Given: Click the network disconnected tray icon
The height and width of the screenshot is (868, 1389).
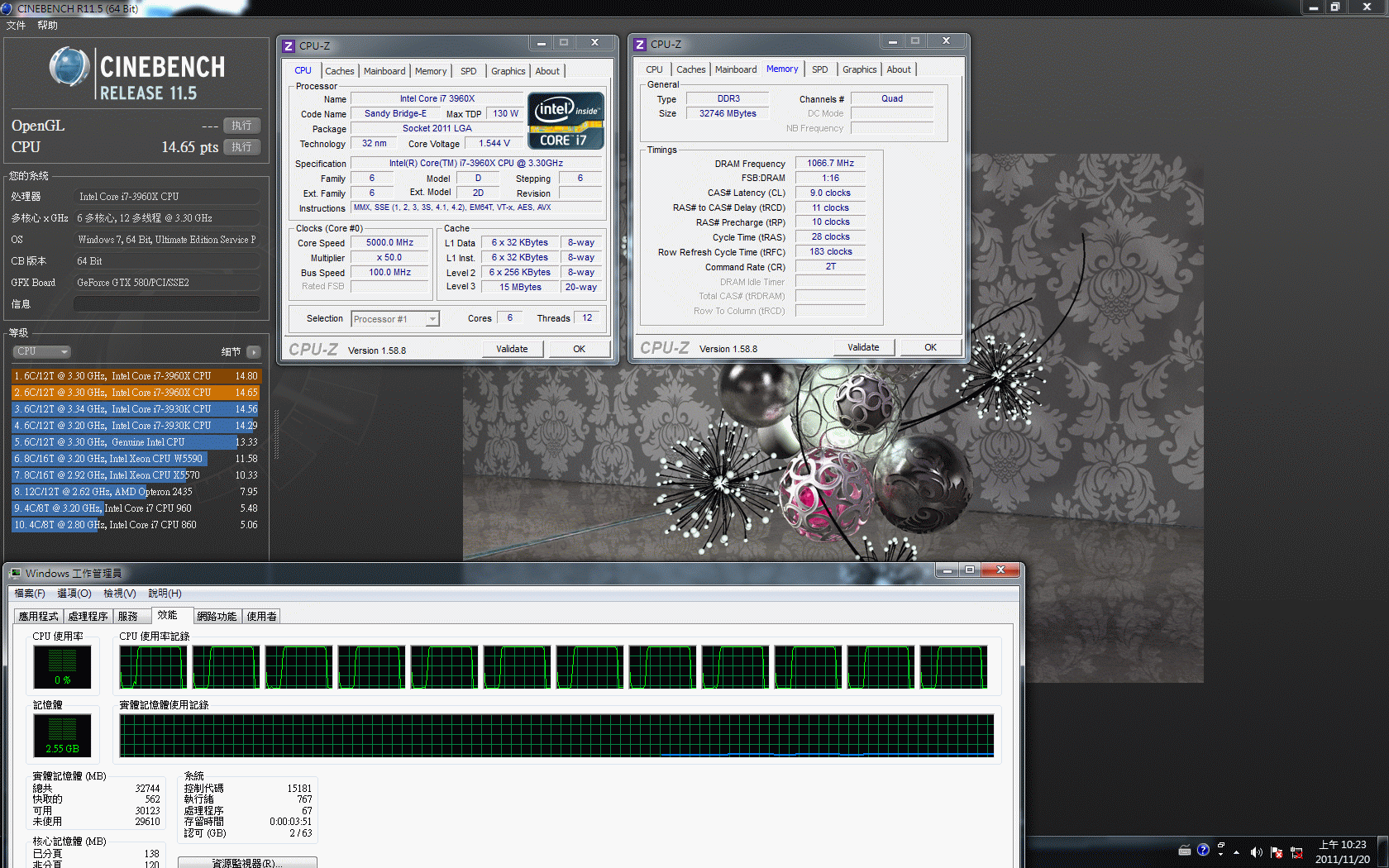Looking at the screenshot, I should (x=1296, y=851).
